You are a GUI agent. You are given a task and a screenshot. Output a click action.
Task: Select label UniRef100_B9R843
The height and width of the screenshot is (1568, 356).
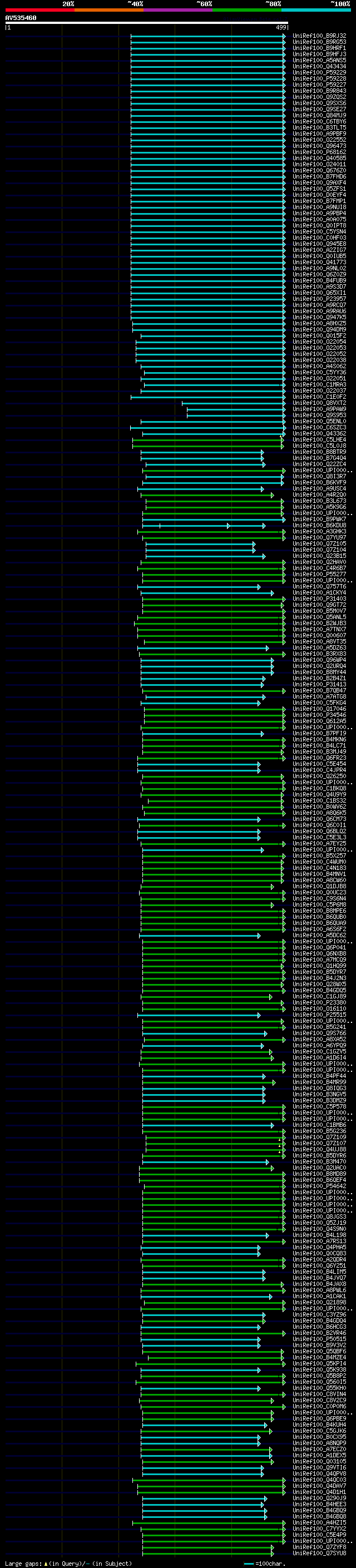(x=319, y=91)
